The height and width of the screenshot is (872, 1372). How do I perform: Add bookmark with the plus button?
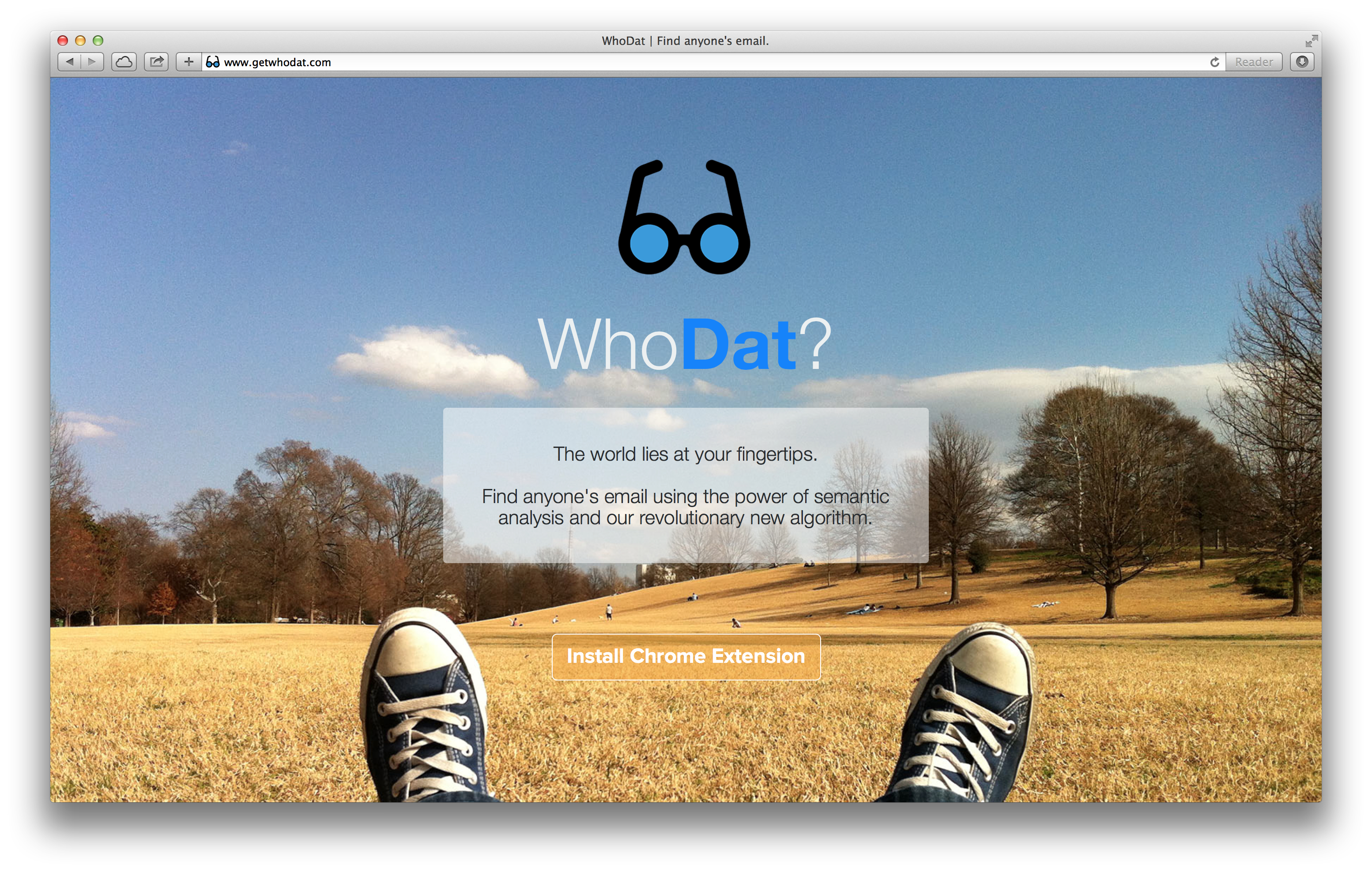(188, 61)
